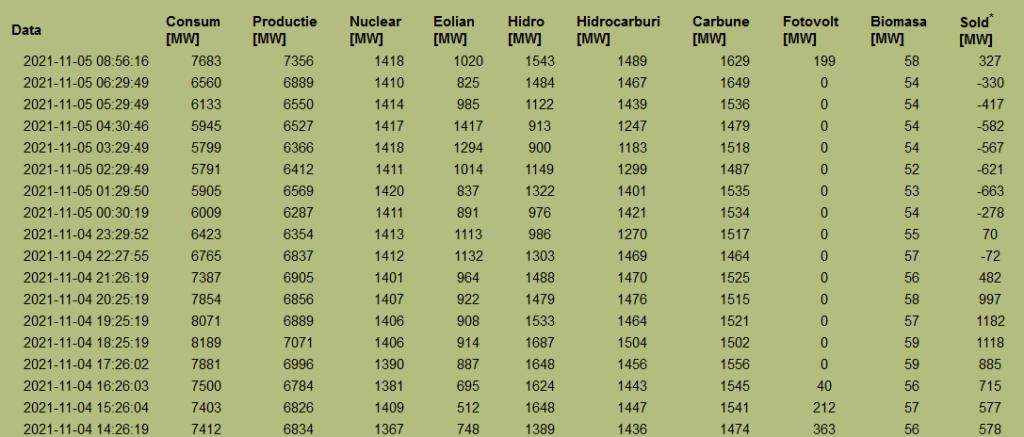
Task: Click the Data column header
Action: coord(26,31)
